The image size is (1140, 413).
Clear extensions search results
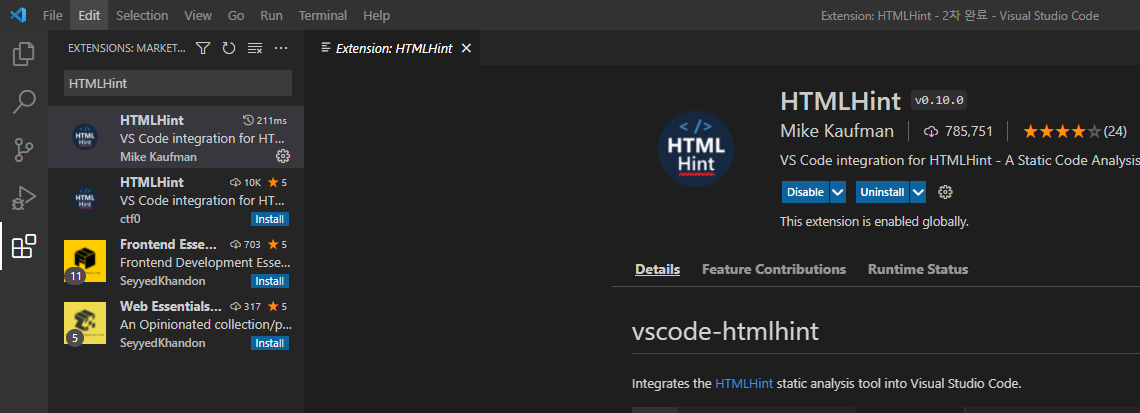point(254,48)
